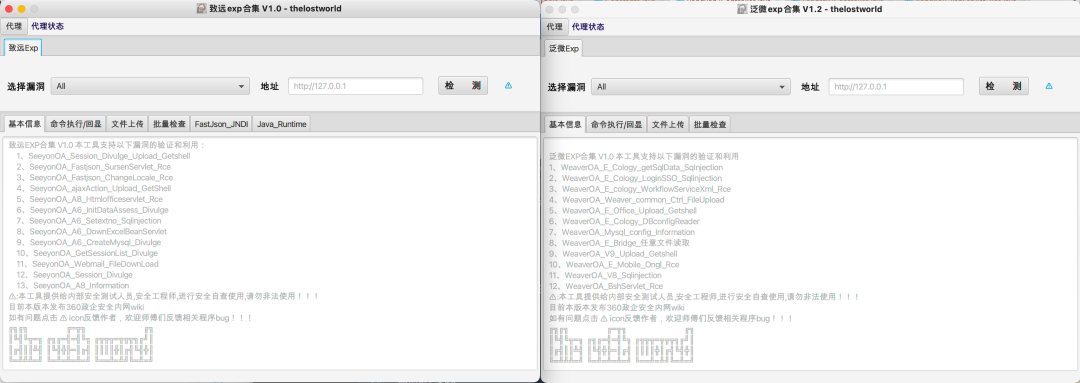Image resolution: width=1080 pixels, height=383 pixels.
Task: Switch to 批量检查 tab in 致远exp window
Action: [x=169, y=124]
